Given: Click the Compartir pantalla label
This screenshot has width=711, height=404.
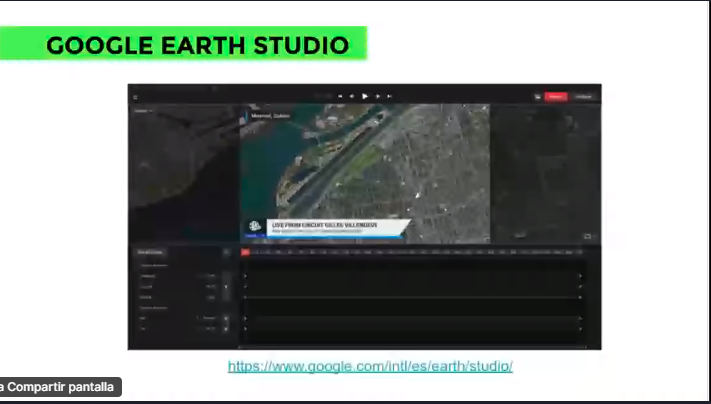Looking at the screenshot, I should 60,387.
